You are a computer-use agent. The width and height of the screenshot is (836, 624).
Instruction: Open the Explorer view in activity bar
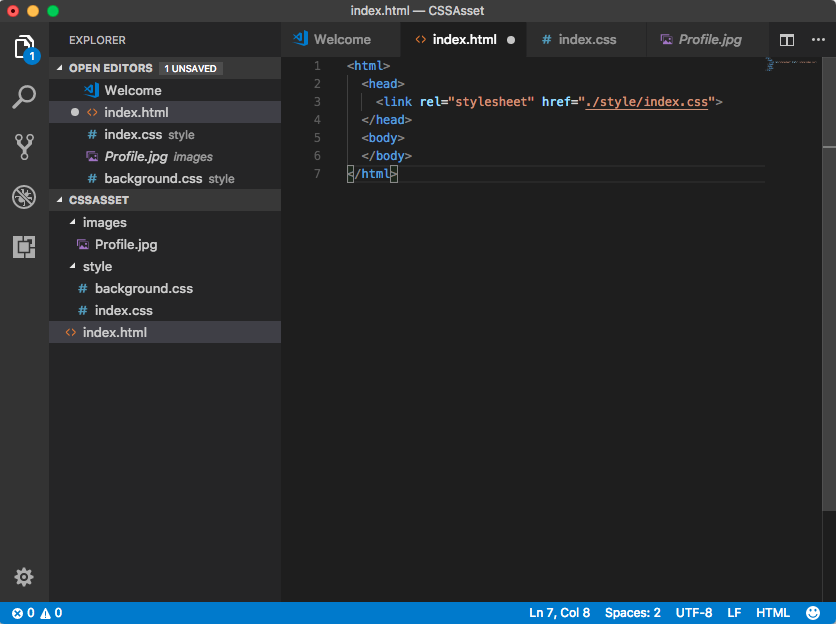click(x=25, y=48)
